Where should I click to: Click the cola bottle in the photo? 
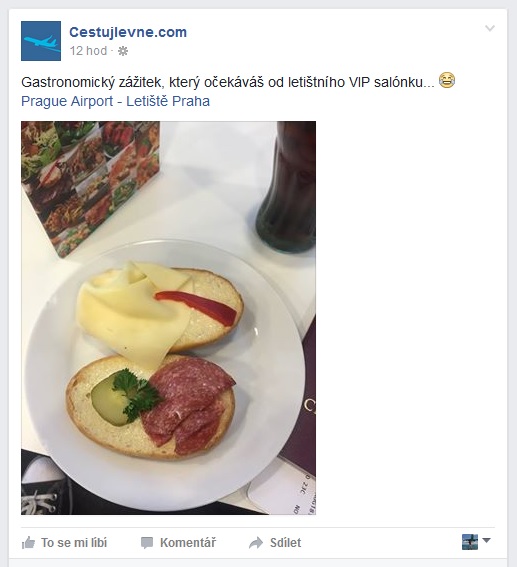click(286, 186)
